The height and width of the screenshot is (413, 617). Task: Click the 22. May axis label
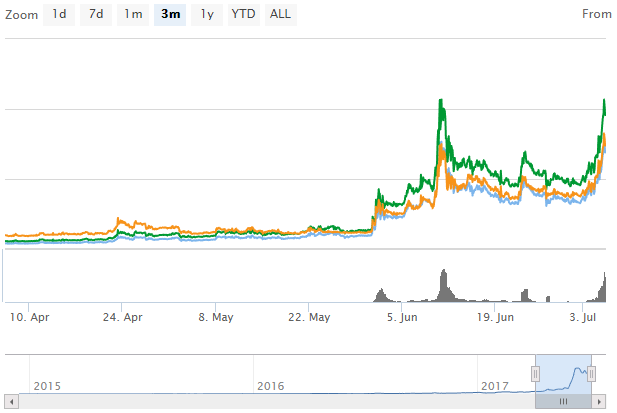coord(309,317)
